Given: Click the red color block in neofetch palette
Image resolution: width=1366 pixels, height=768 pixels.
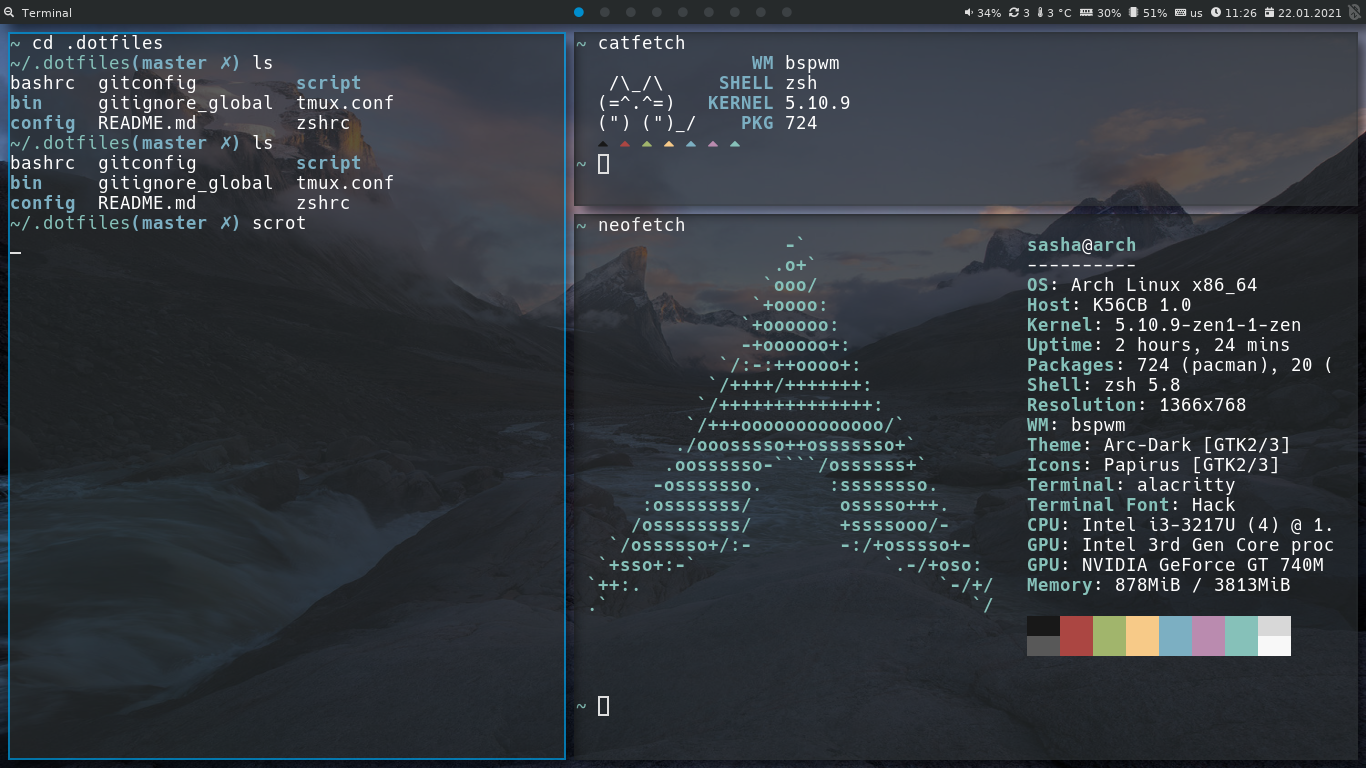Looking at the screenshot, I should [x=1076, y=636].
